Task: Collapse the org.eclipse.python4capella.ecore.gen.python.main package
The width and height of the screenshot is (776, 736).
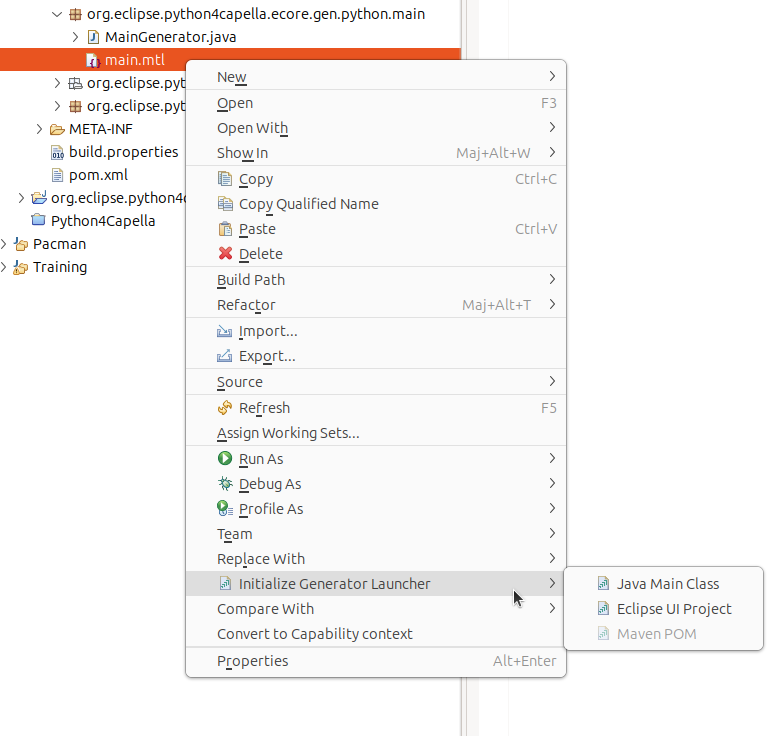Action: pos(57,15)
